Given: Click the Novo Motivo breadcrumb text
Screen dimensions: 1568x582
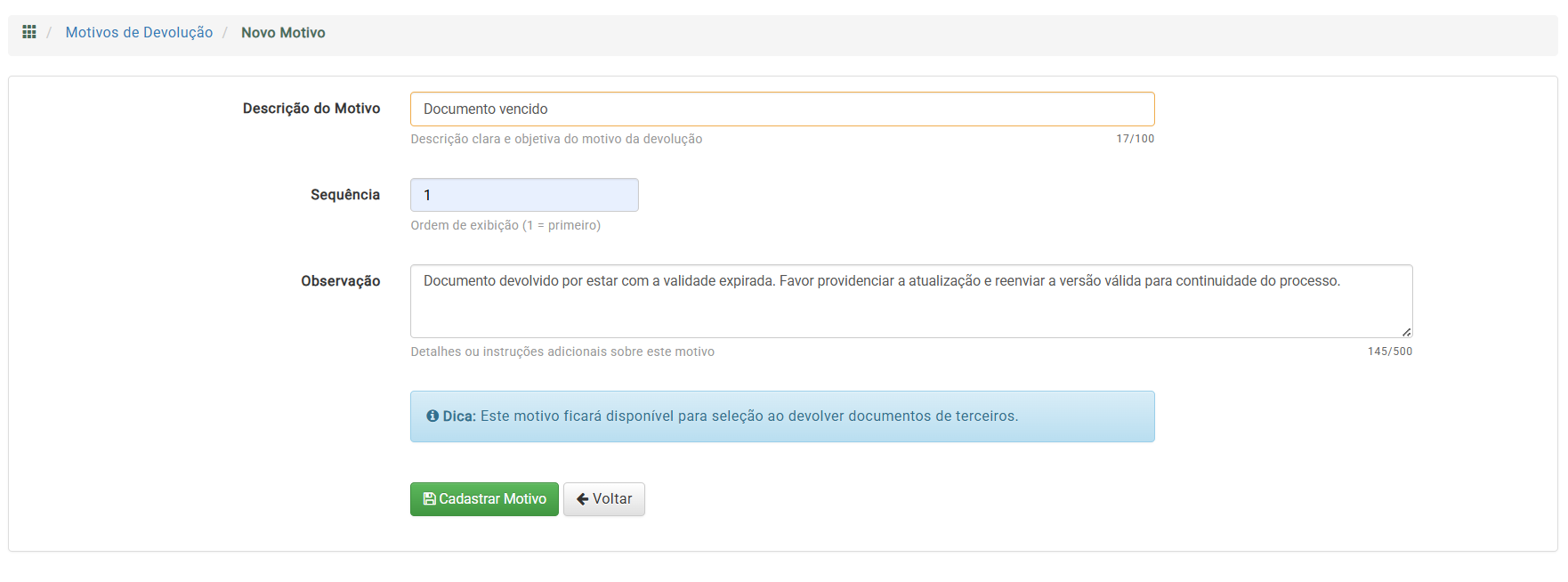Looking at the screenshot, I should (283, 32).
